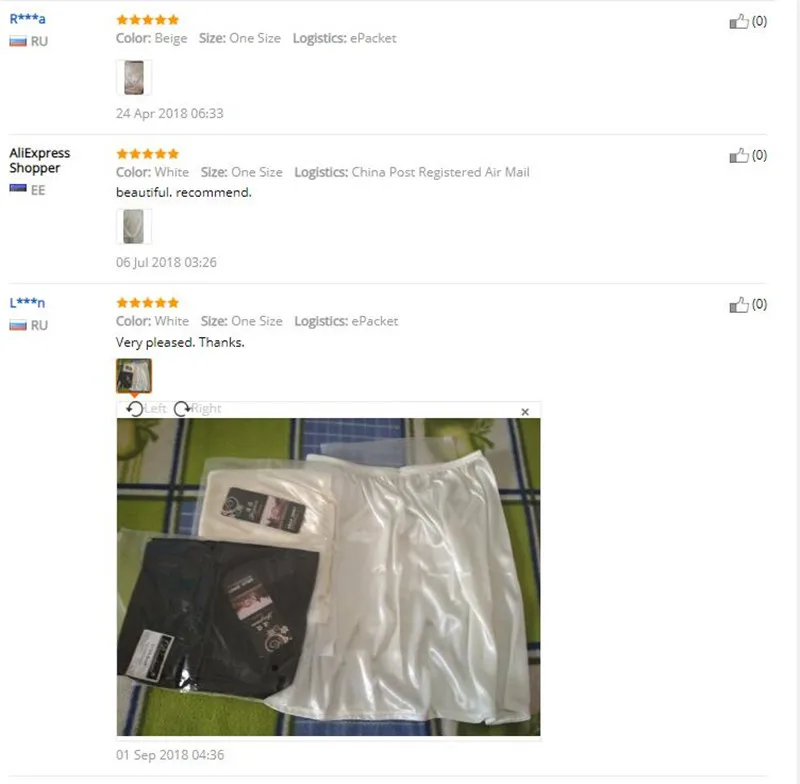Click the Estonian flag next to EE
The width and height of the screenshot is (800, 784).
[x=18, y=189]
